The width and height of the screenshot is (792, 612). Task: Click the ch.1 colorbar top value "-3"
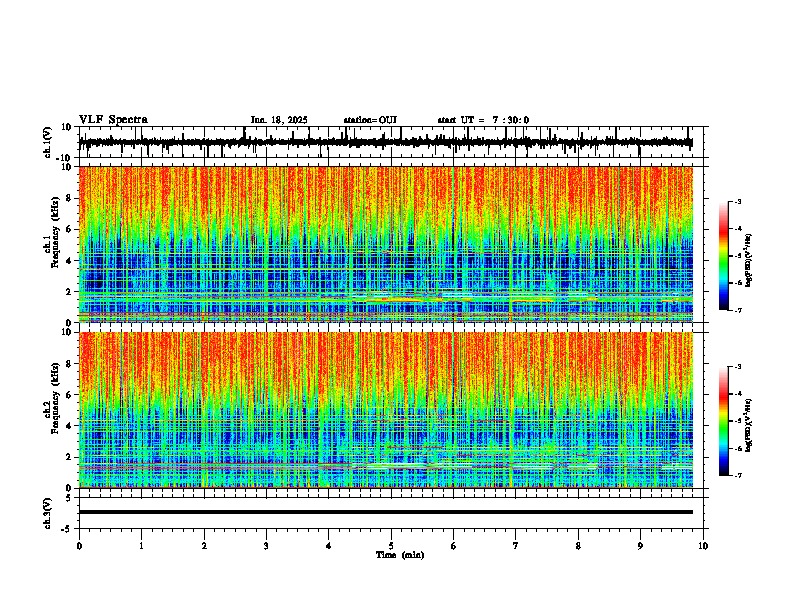[x=738, y=201]
